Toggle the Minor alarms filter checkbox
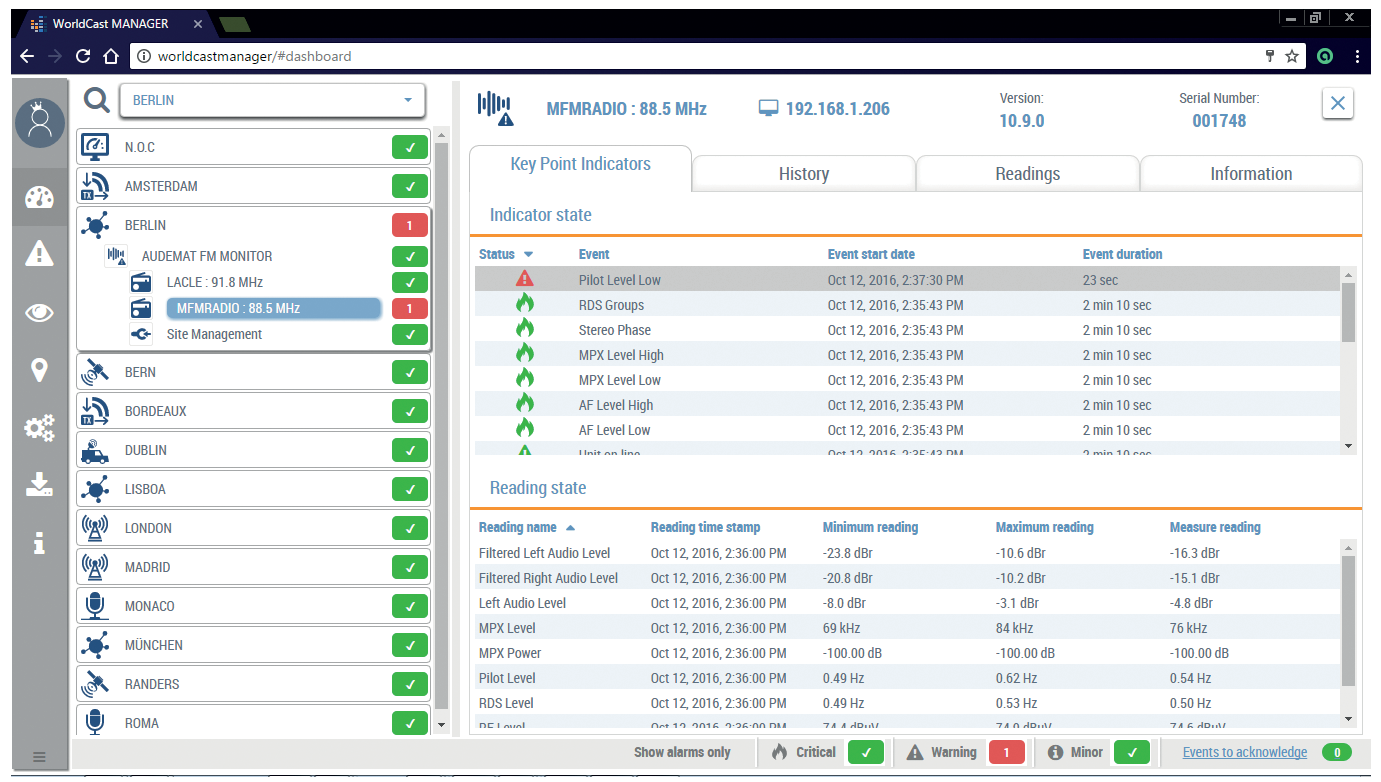Screen dimensions: 1381x782 click(1132, 752)
